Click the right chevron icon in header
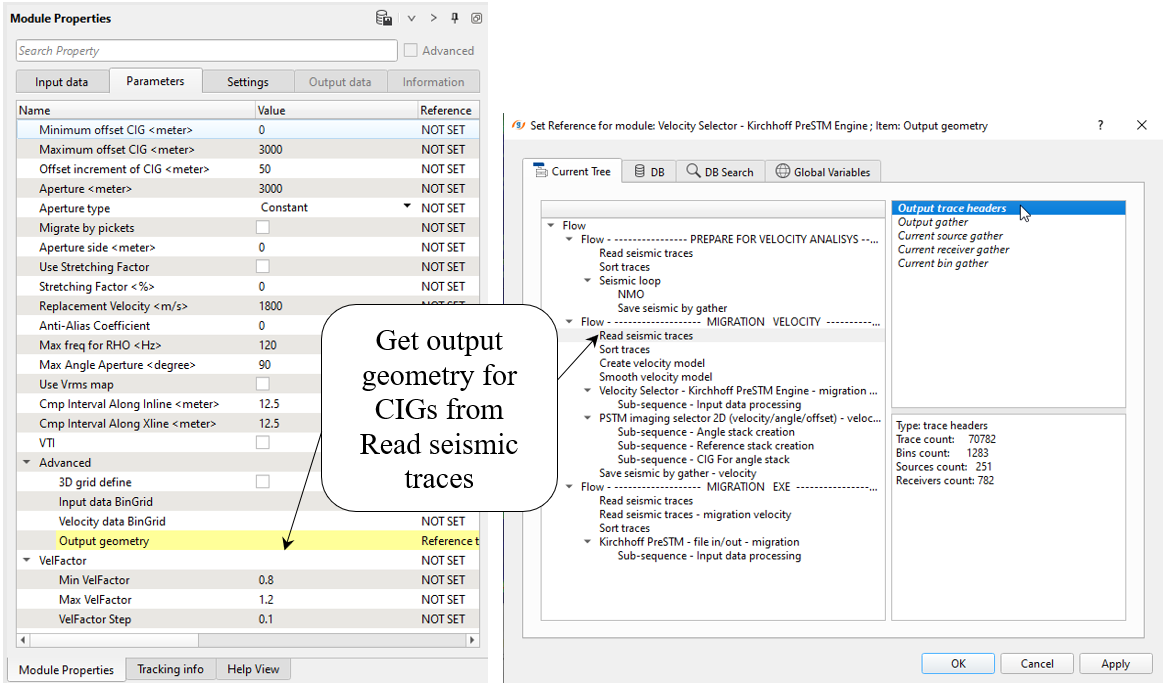The height and width of the screenshot is (683, 1165). (x=433, y=18)
